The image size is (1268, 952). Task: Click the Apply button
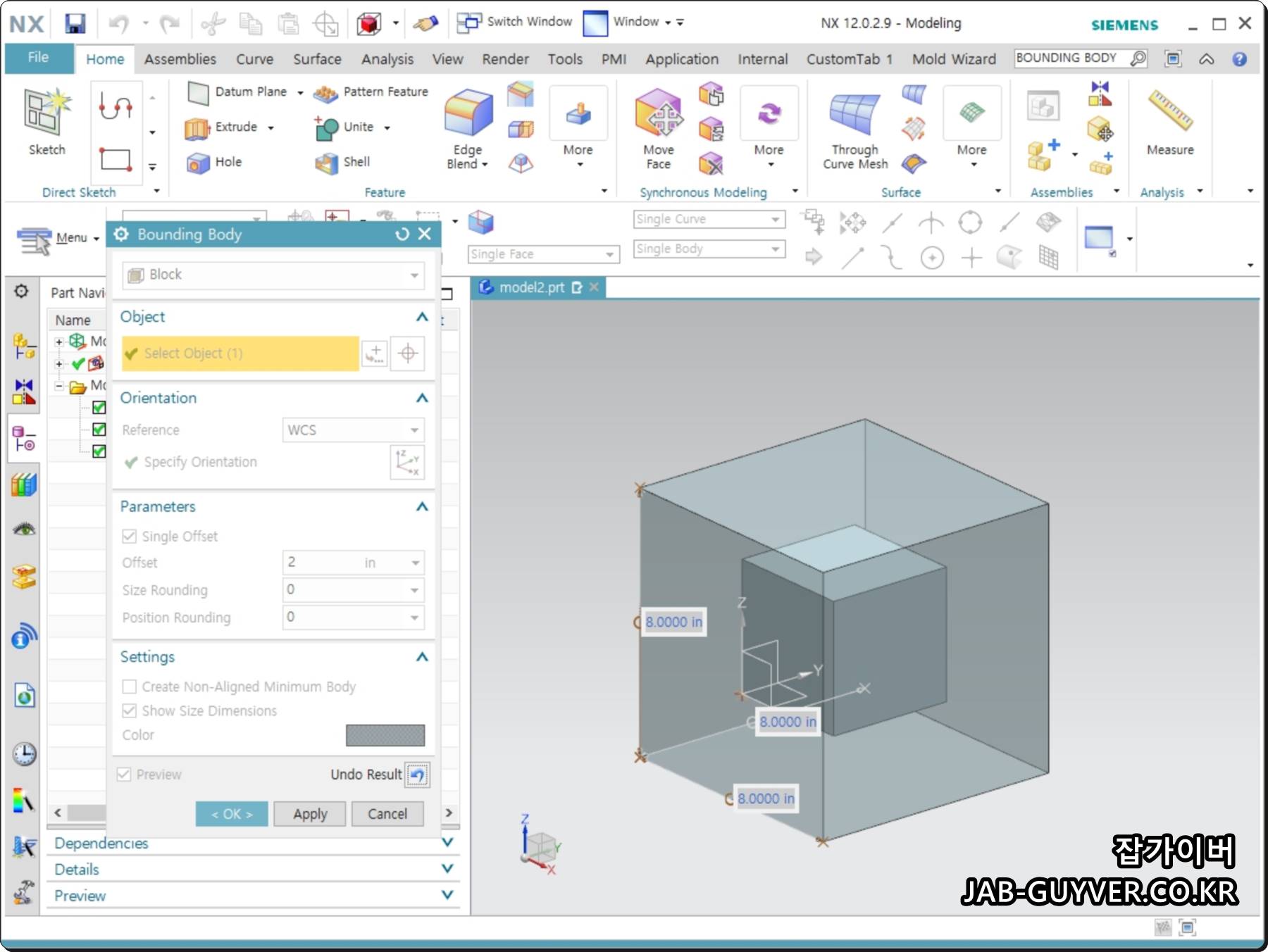(310, 814)
